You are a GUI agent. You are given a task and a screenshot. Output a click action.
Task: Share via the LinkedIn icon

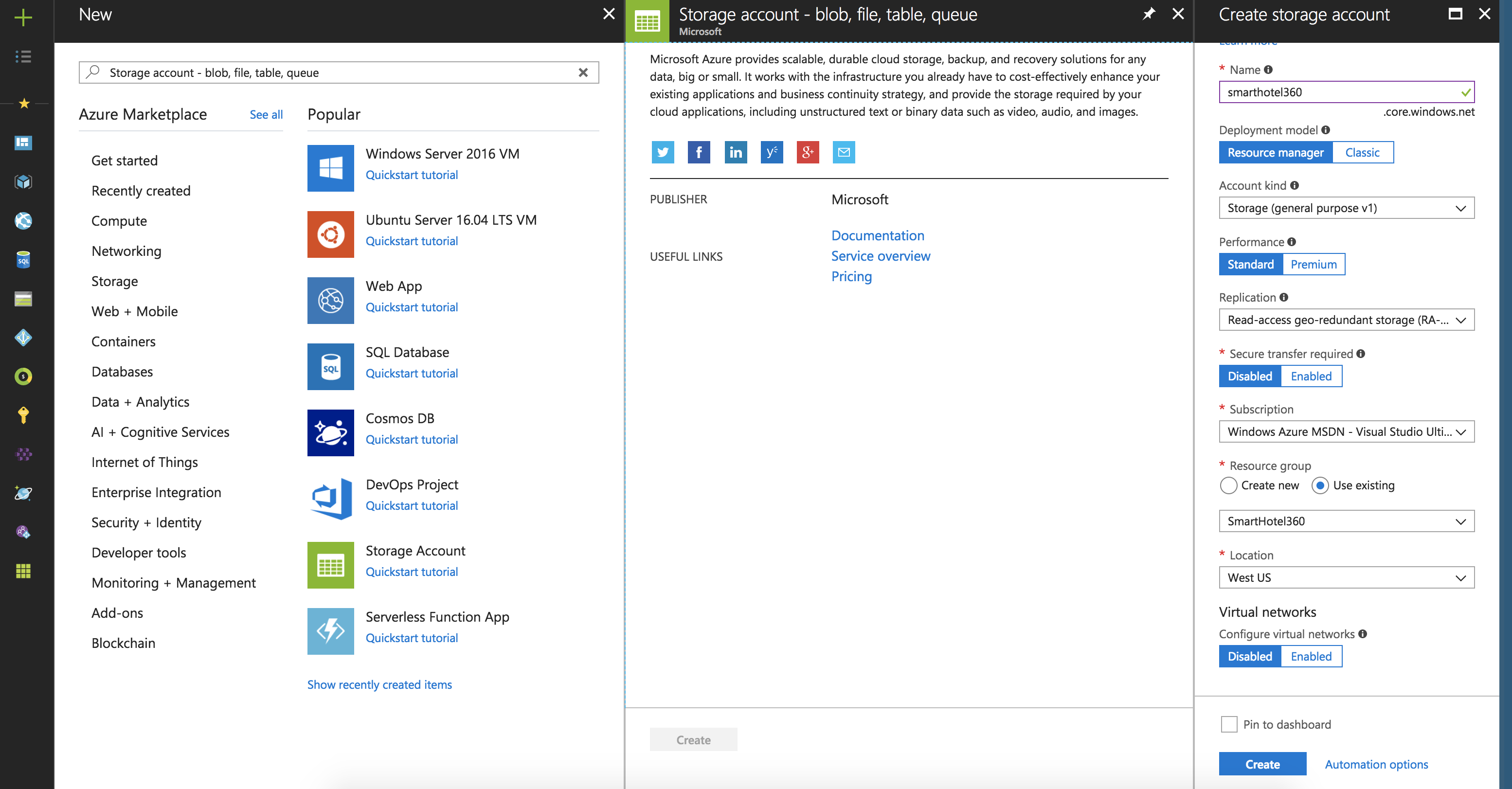[x=735, y=152]
